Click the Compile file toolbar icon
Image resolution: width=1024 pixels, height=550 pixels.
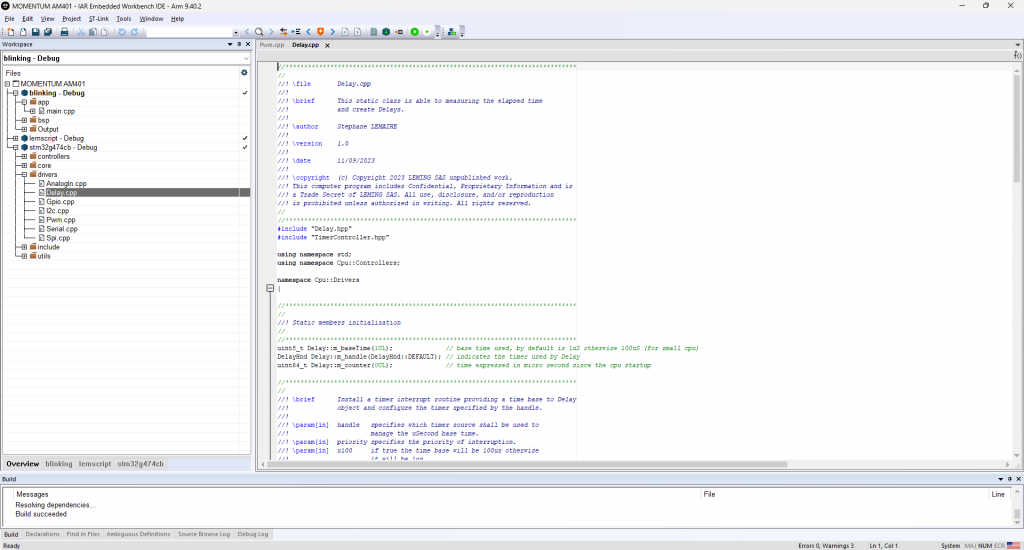click(x=373, y=32)
